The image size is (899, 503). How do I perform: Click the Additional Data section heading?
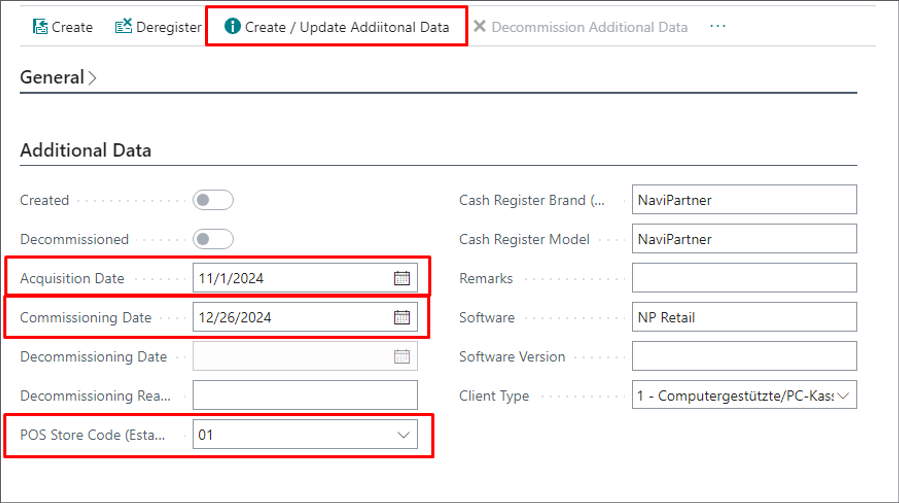(86, 150)
